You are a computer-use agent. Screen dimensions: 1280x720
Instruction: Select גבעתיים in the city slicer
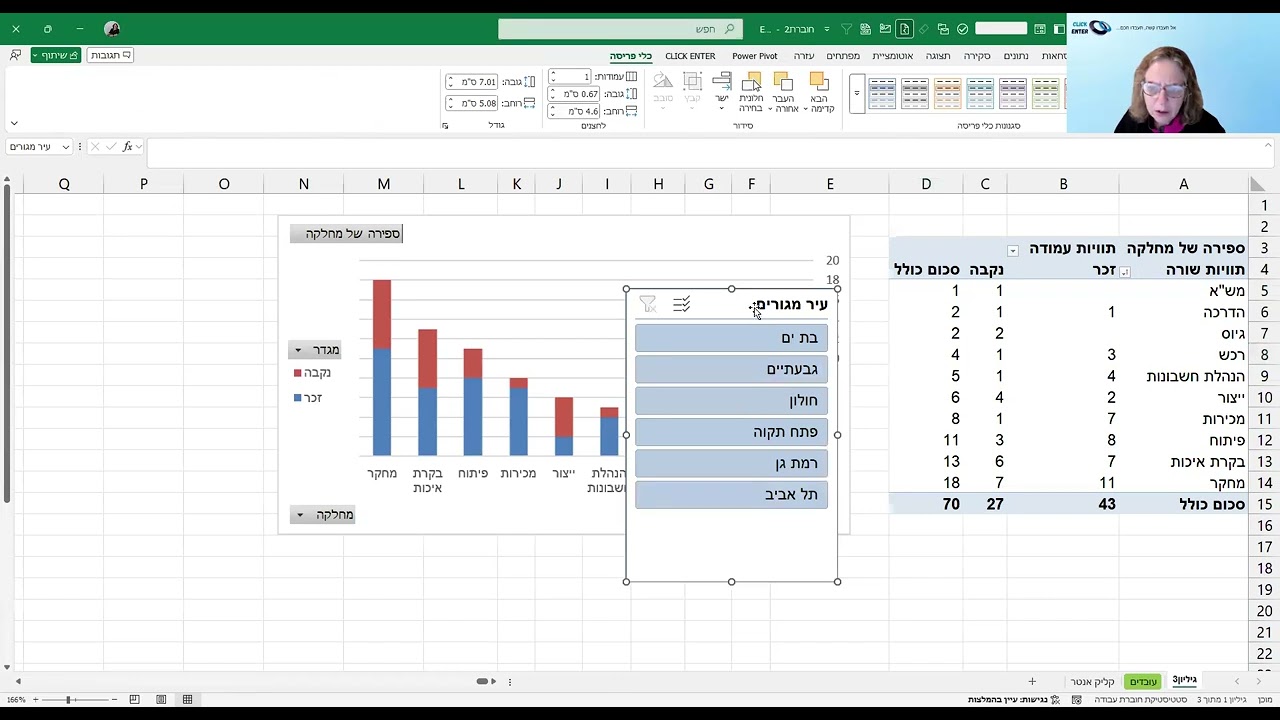pyautogui.click(x=731, y=369)
